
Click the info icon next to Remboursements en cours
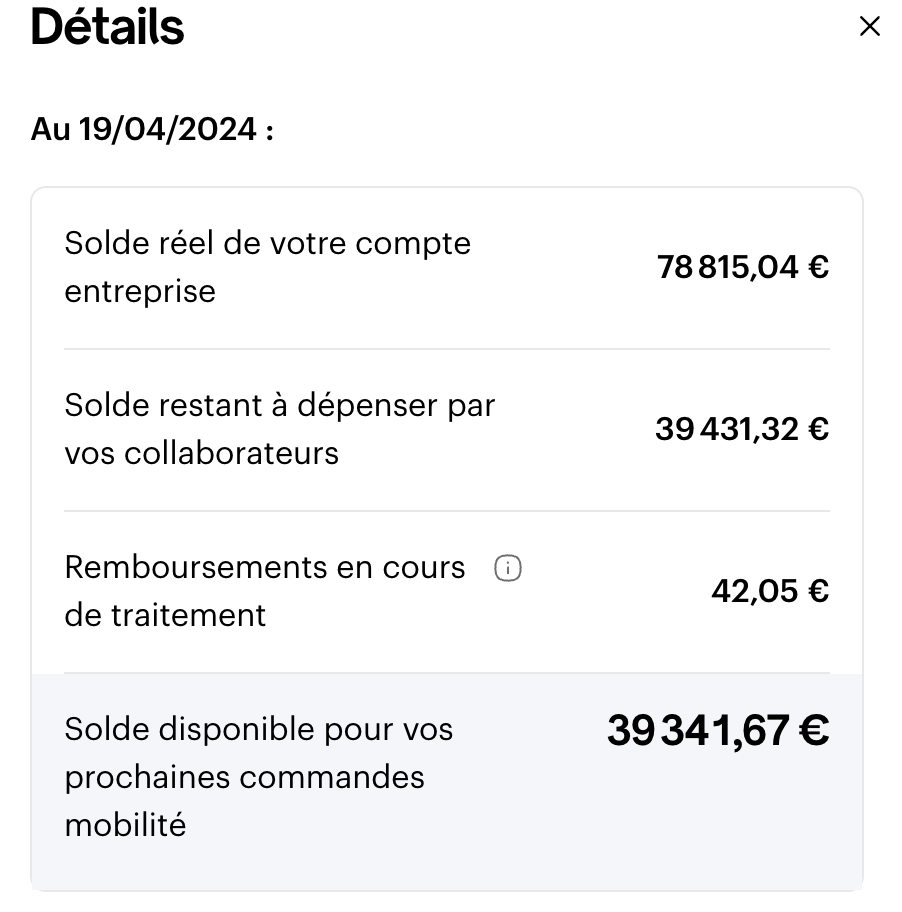[x=508, y=568]
